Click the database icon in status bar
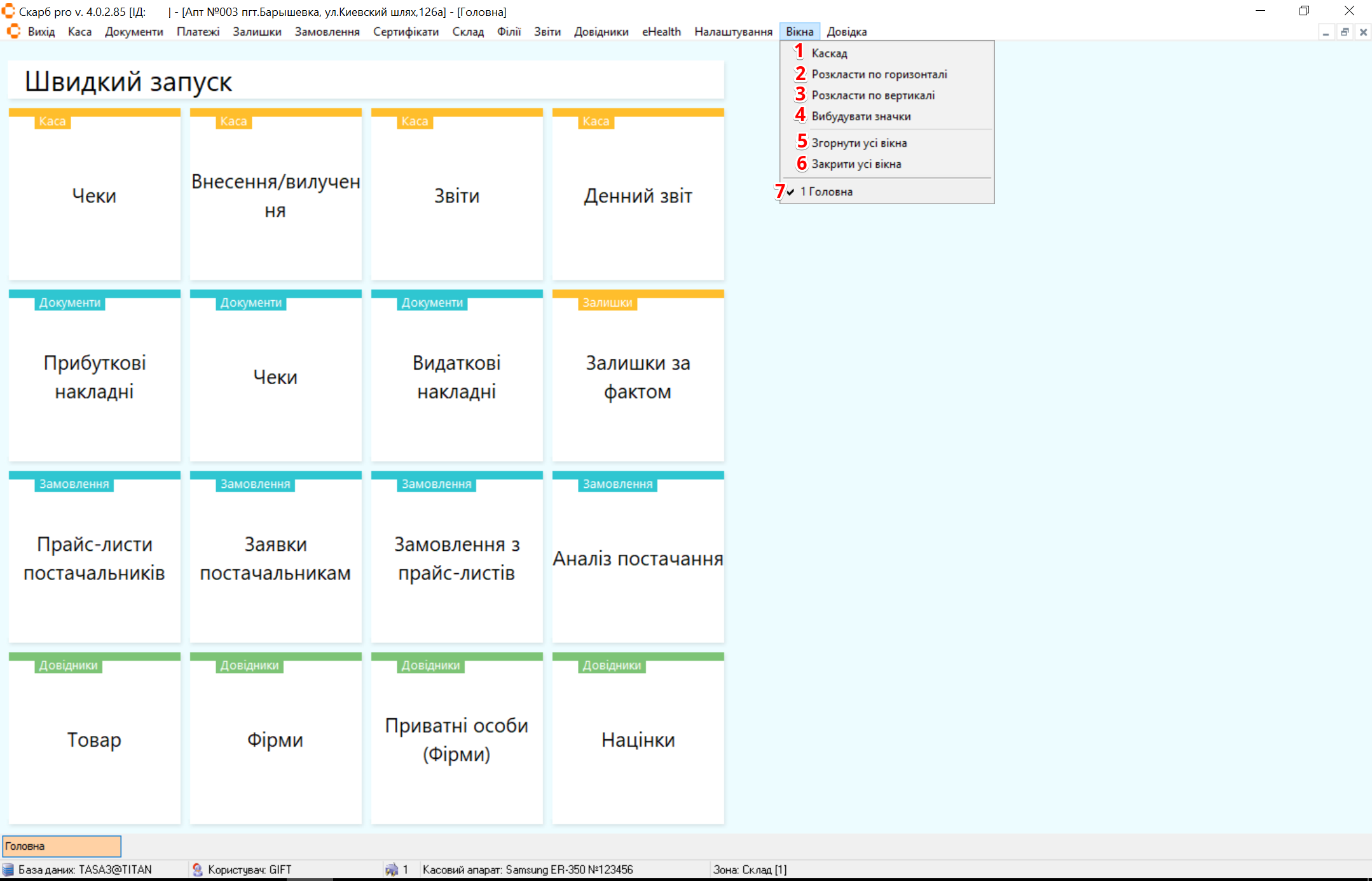The image size is (1372, 881). (x=8, y=870)
